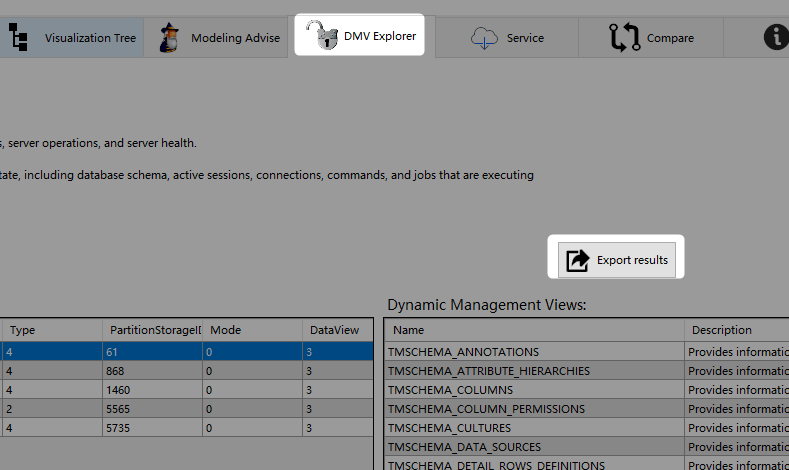Click the Modeling Advise wizard icon
The width and height of the screenshot is (789, 470).
point(174,38)
